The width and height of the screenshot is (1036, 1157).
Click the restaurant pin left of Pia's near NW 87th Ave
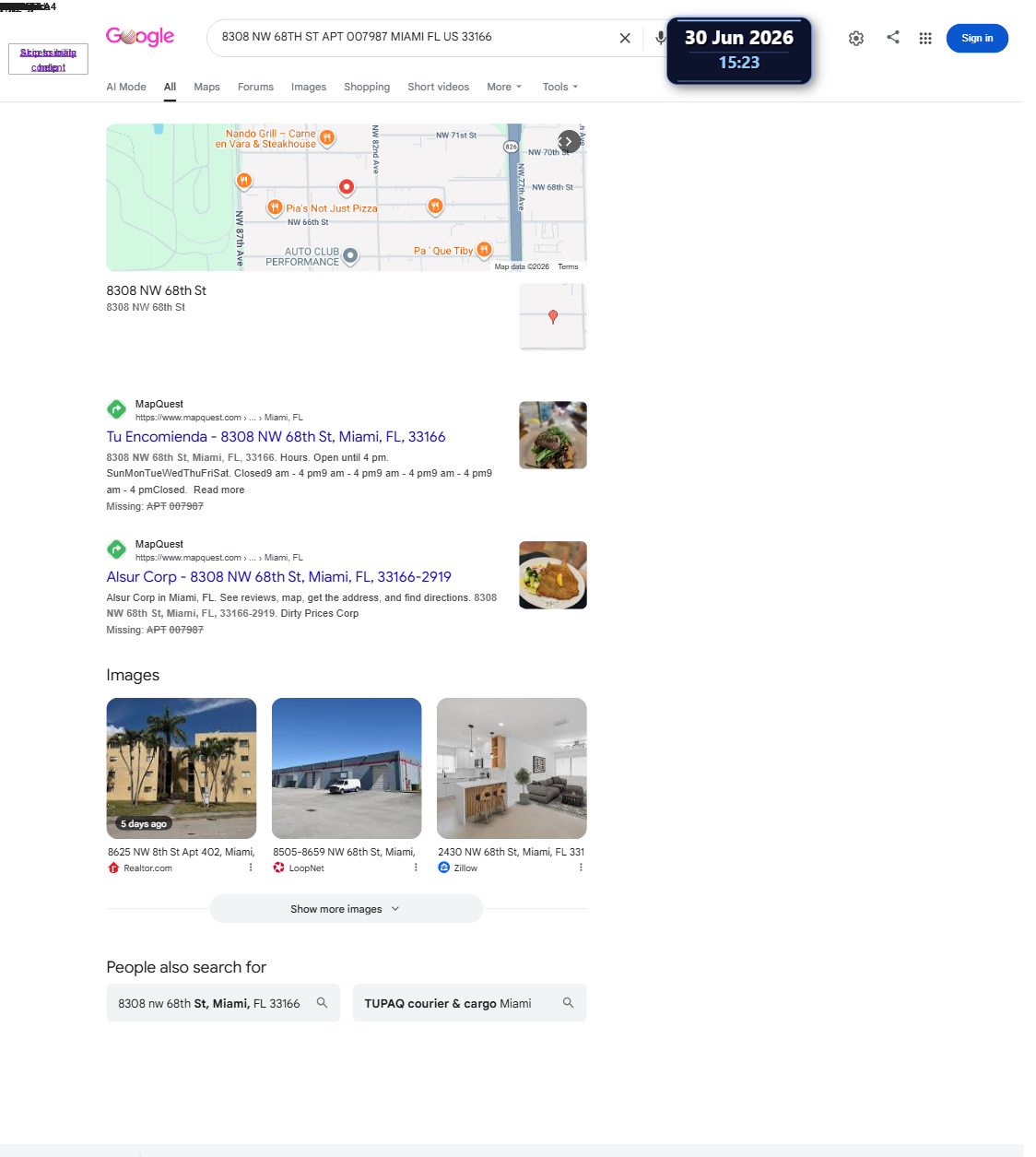[x=243, y=181]
